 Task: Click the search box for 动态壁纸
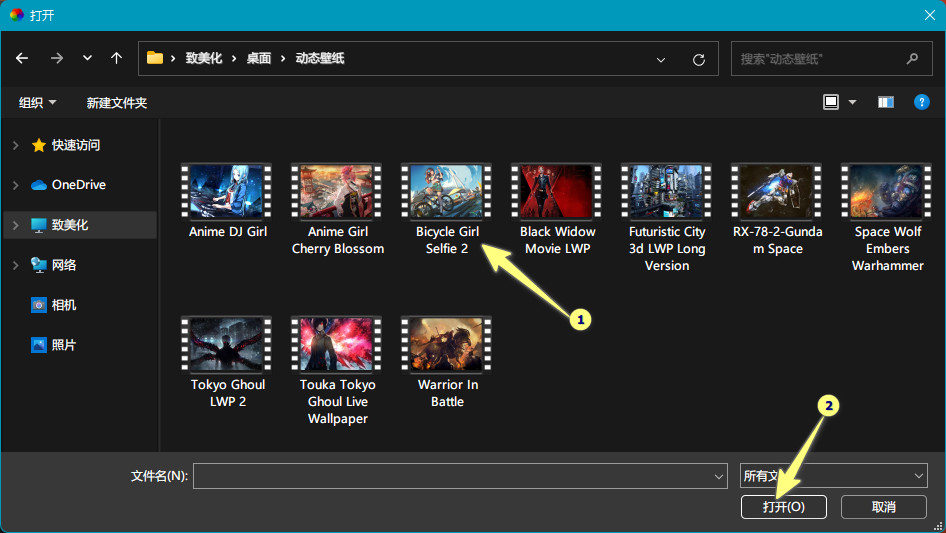tap(831, 59)
